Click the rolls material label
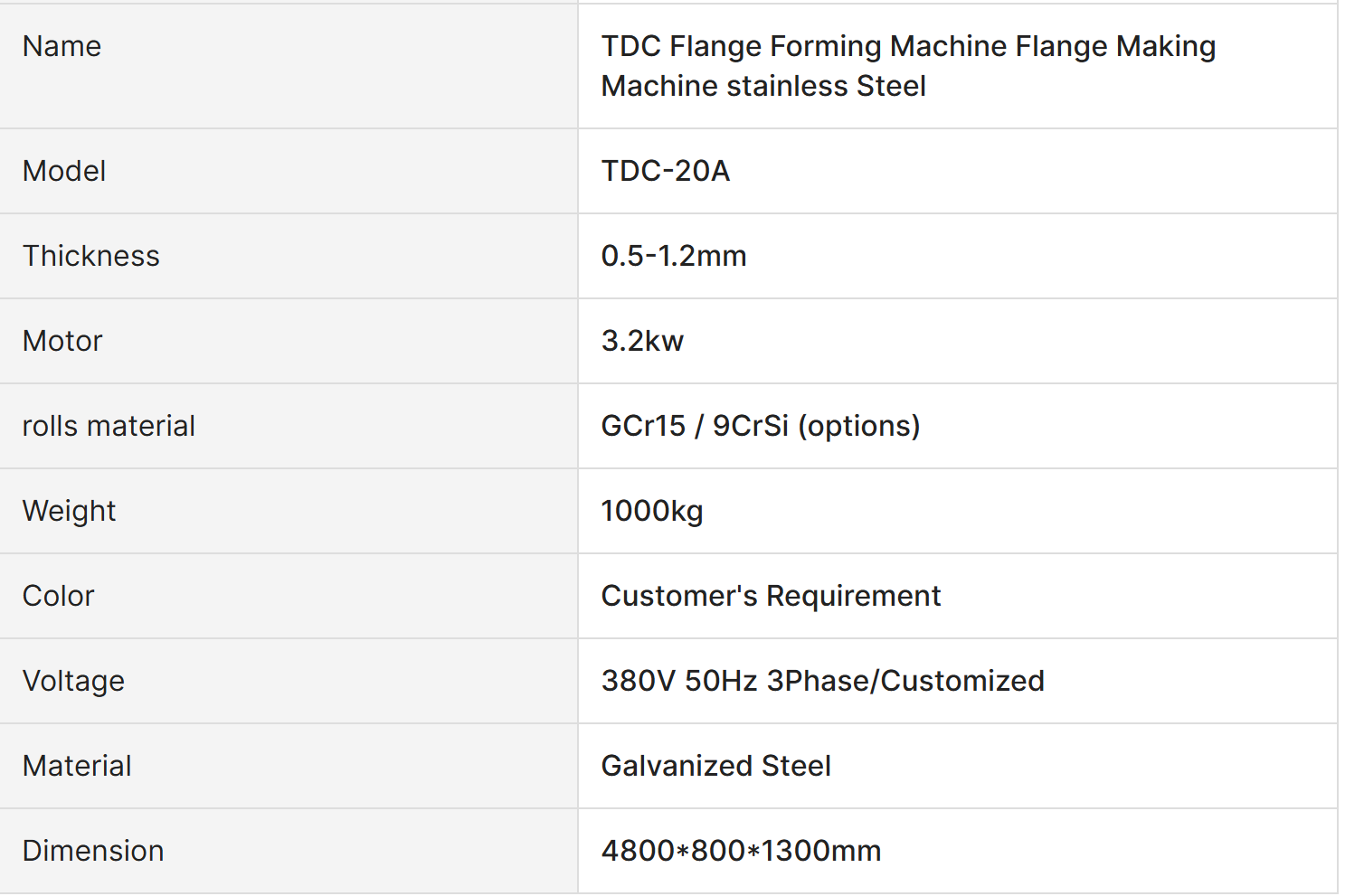The height and width of the screenshot is (896, 1345). pos(109,426)
